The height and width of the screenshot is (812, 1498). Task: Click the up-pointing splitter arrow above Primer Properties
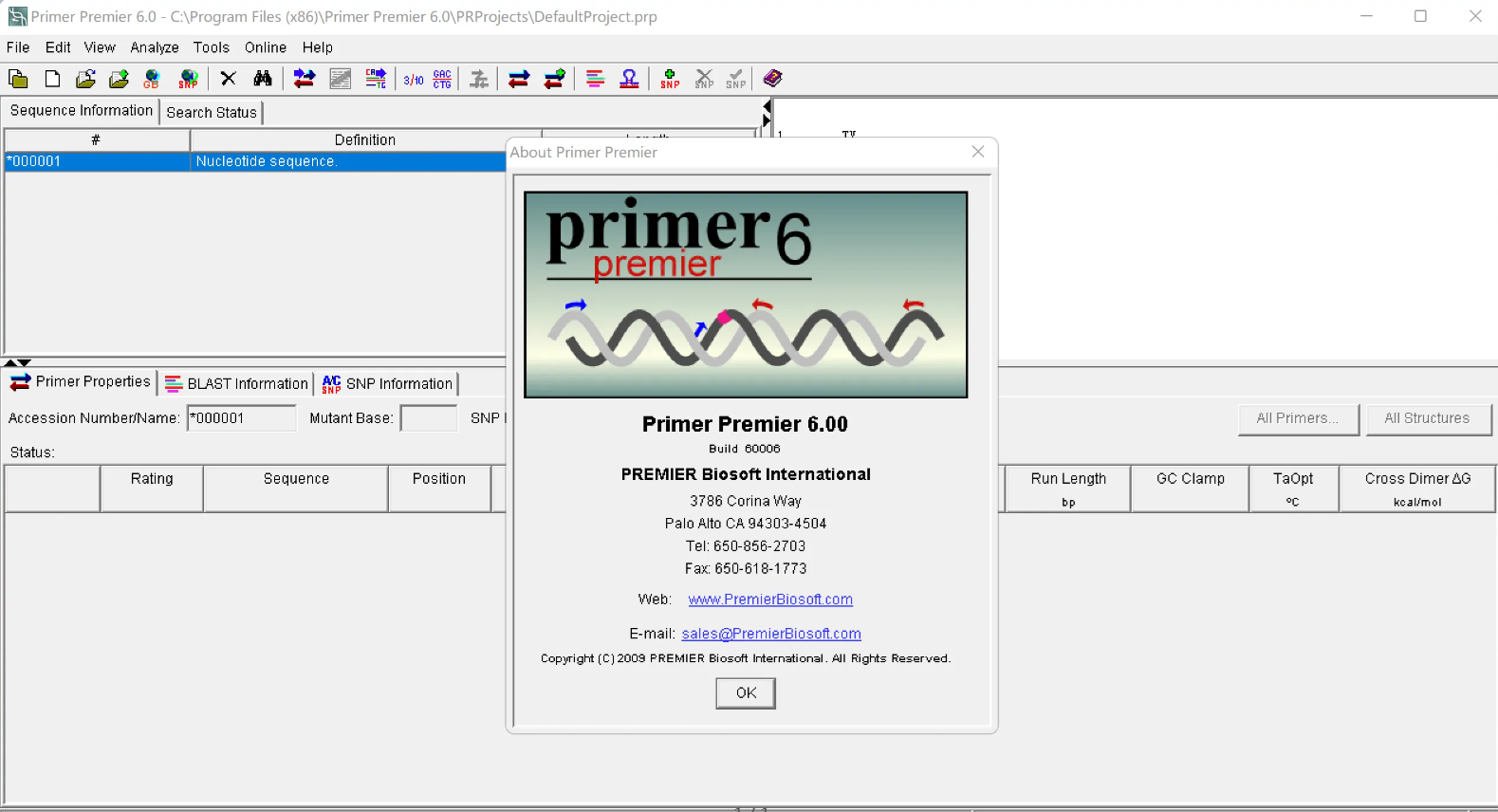coord(9,362)
